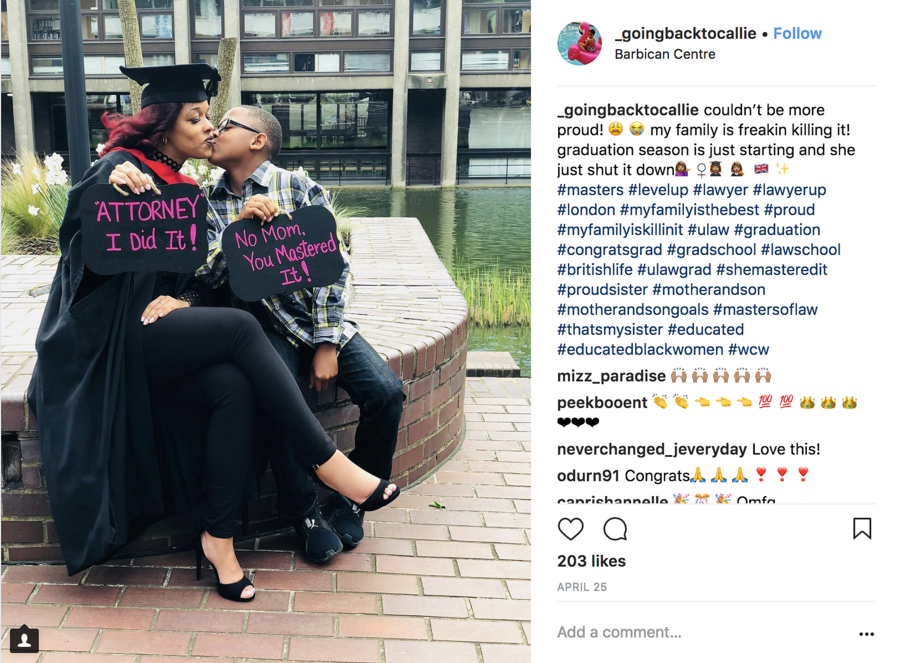This screenshot has width=900, height=663.
Task: Open Barbican Centre location
Action: 665,54
